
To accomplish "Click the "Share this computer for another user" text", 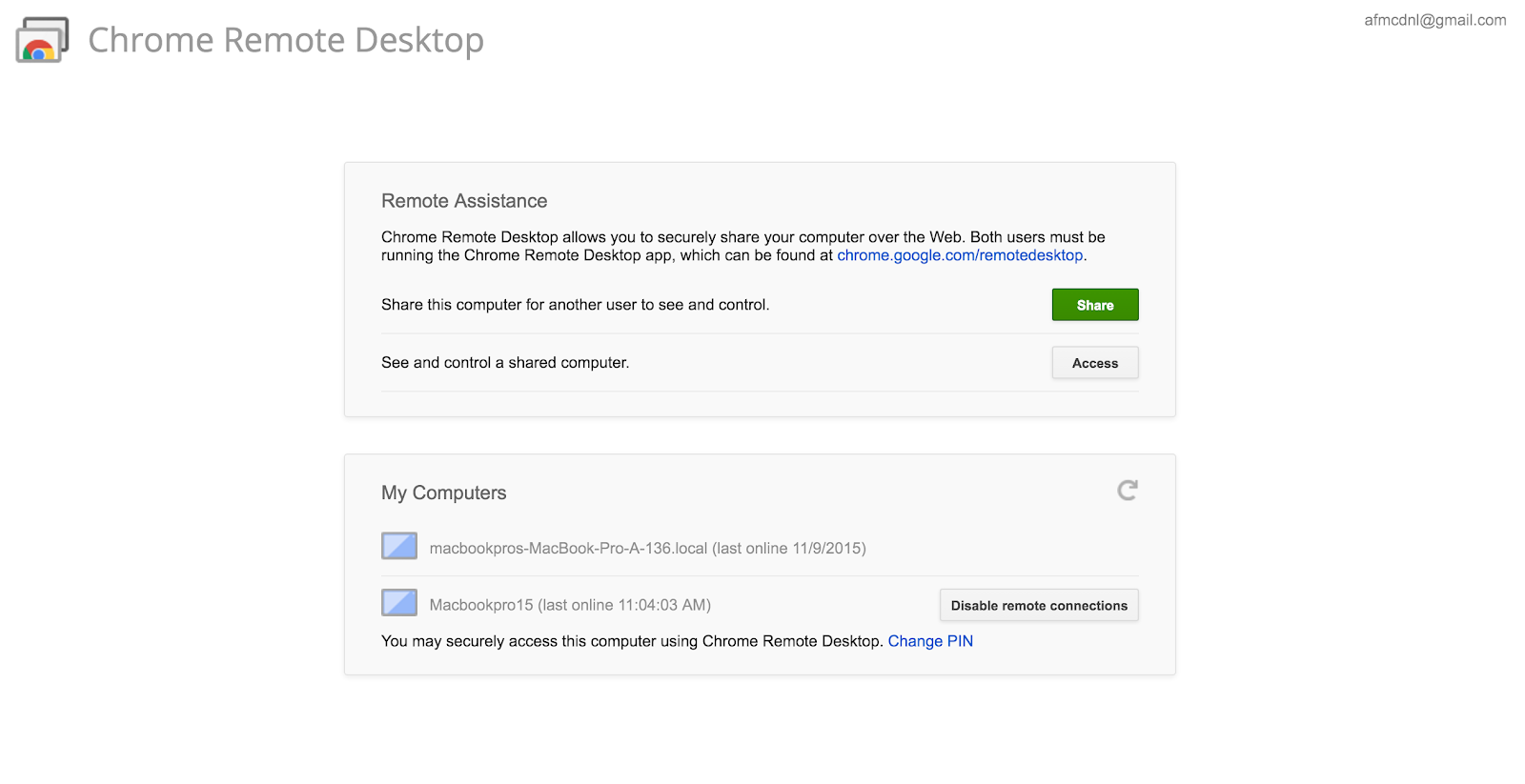I will [575, 305].
